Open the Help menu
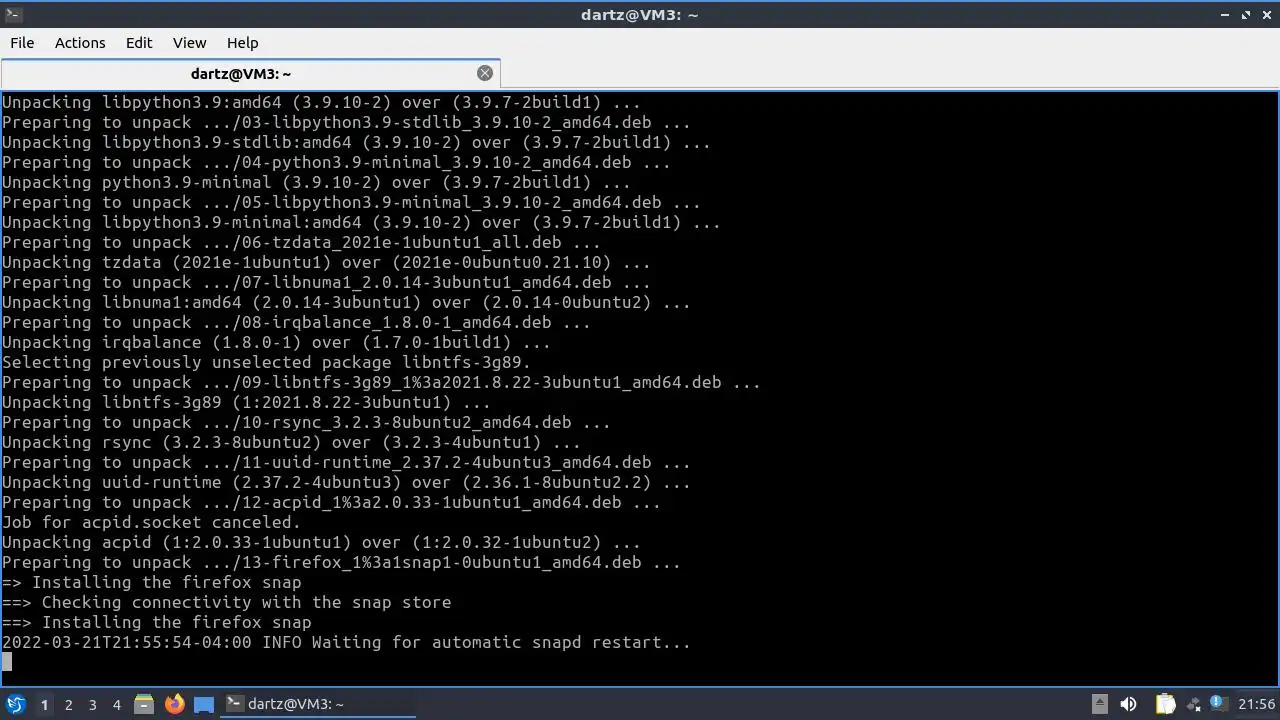1280x720 pixels. pos(242,43)
